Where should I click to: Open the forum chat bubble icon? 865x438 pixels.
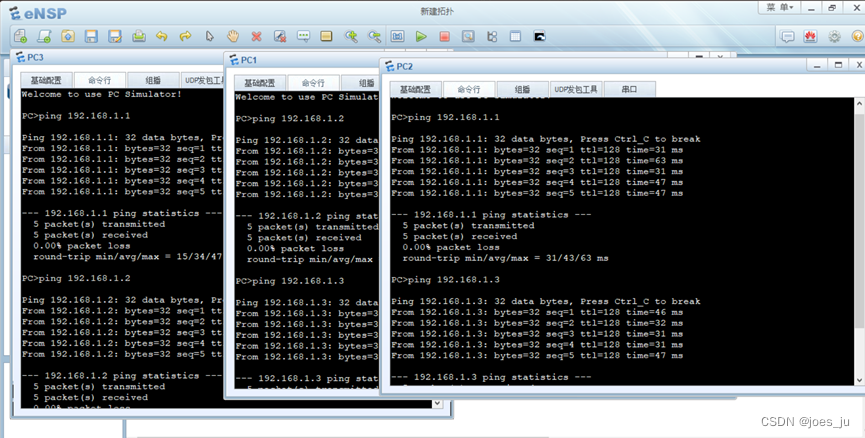click(x=787, y=37)
